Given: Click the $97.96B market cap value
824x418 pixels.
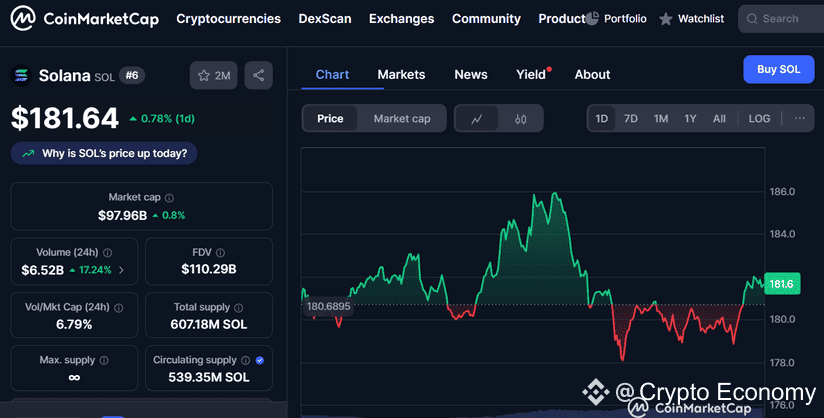Looking at the screenshot, I should 122,216.
